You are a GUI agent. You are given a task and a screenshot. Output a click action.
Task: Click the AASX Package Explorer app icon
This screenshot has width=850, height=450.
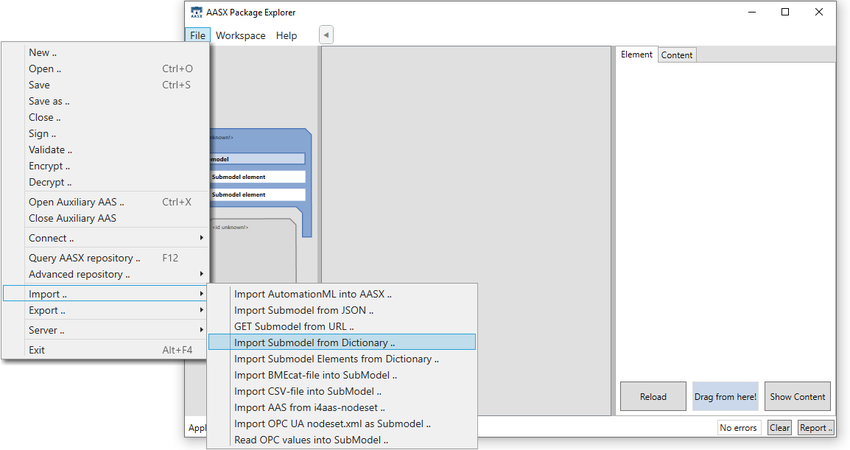(x=196, y=12)
